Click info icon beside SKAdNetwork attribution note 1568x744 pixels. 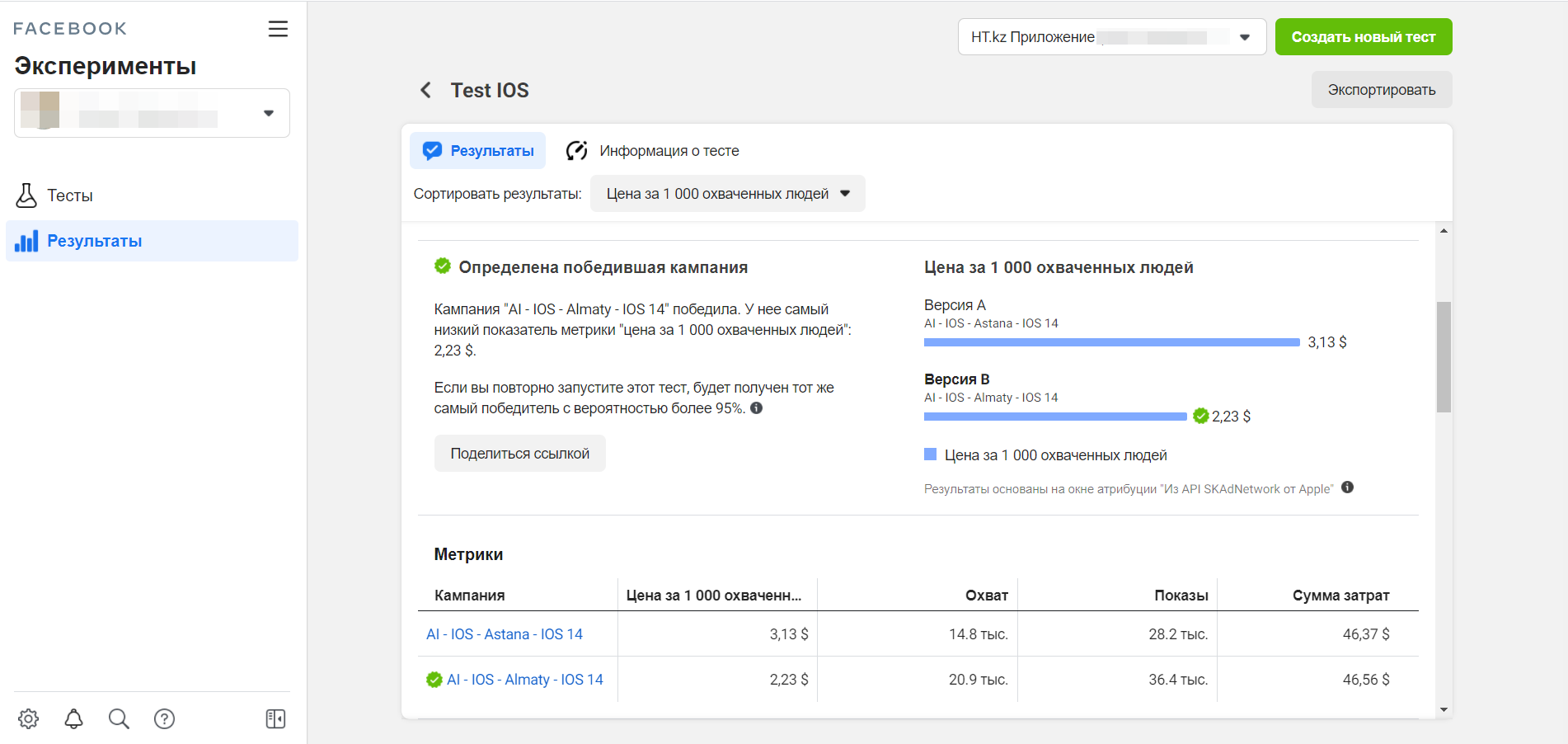pos(1347,487)
